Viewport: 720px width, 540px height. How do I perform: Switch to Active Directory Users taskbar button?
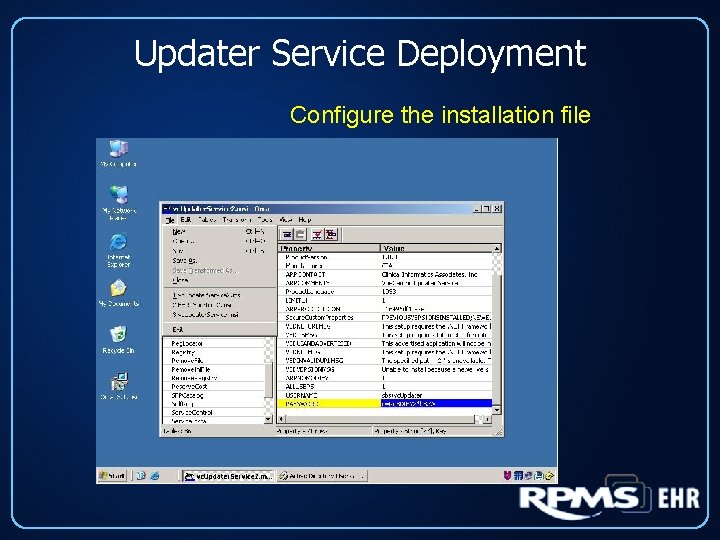coord(322,476)
